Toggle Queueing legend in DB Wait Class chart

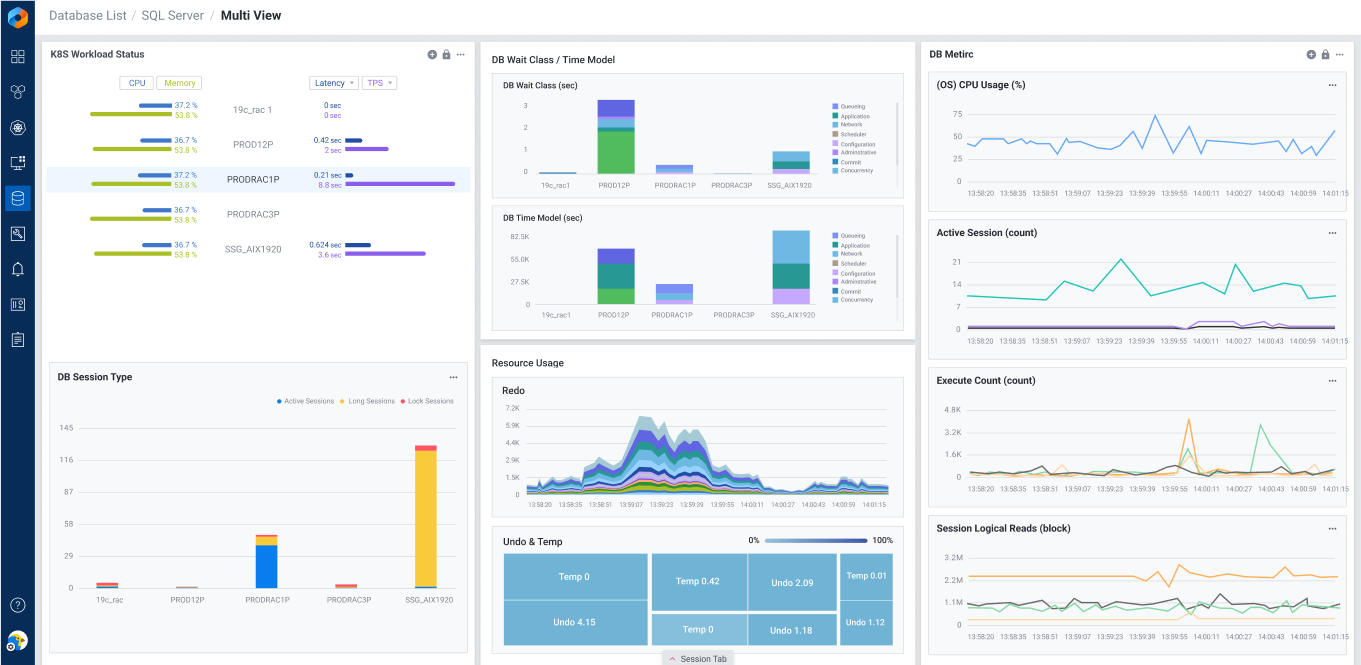pyautogui.click(x=848, y=106)
